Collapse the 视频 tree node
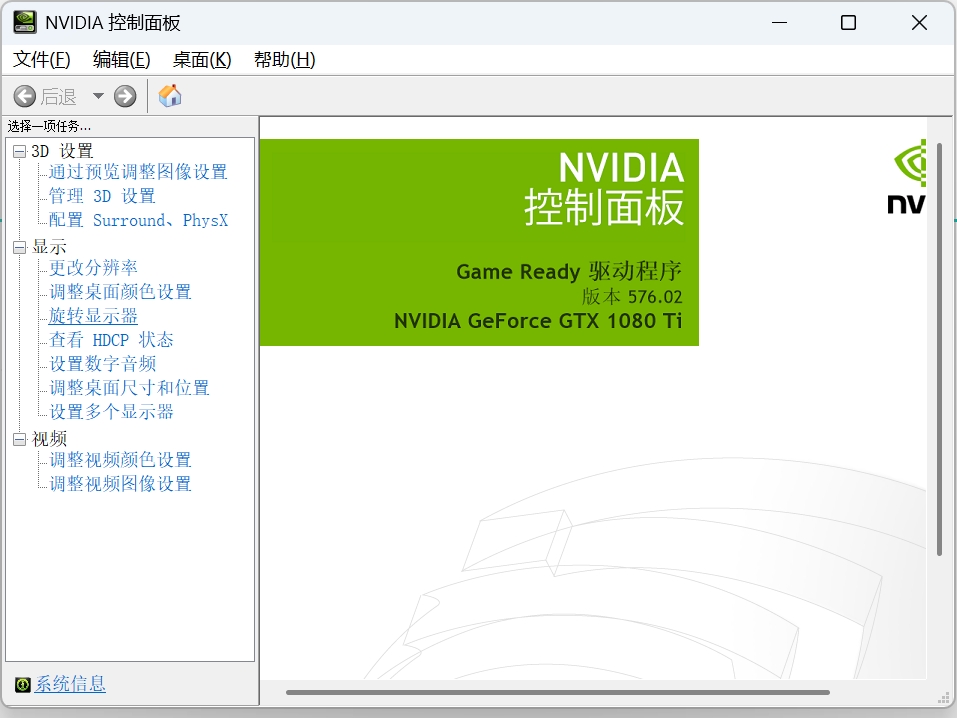The height and width of the screenshot is (718, 957). [x=19, y=439]
